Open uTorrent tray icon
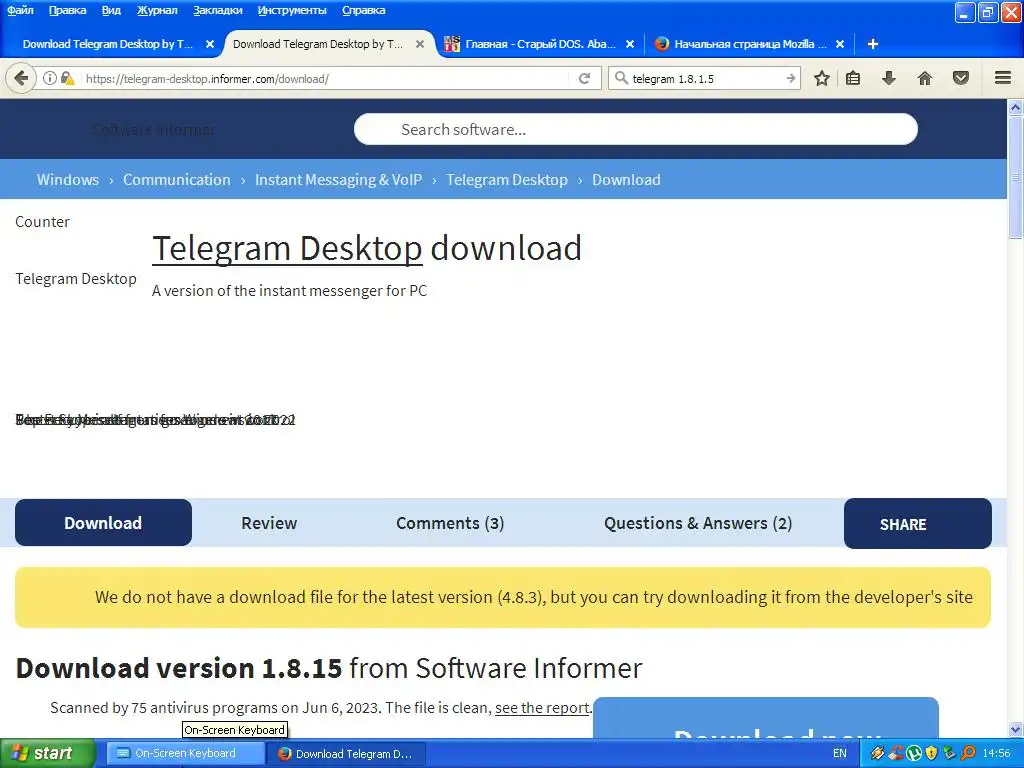Viewport: 1024px width, 768px height. (914, 754)
